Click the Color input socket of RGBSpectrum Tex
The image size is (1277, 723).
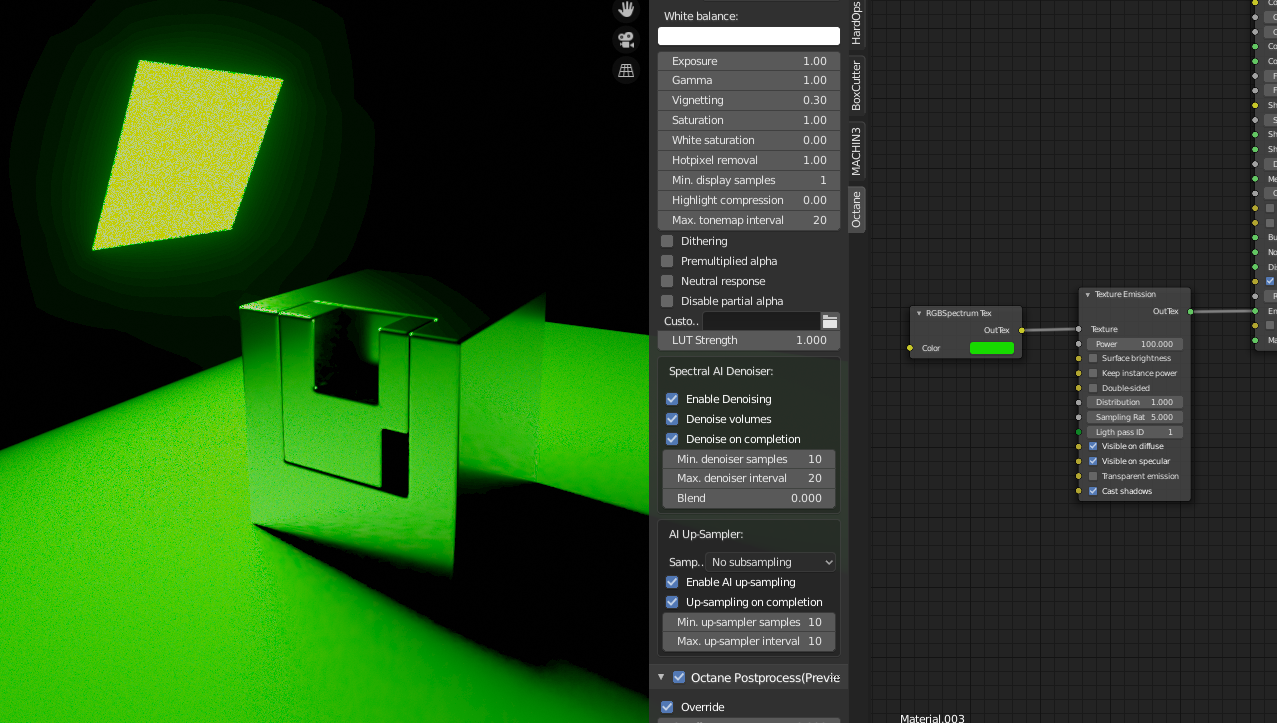click(x=910, y=348)
